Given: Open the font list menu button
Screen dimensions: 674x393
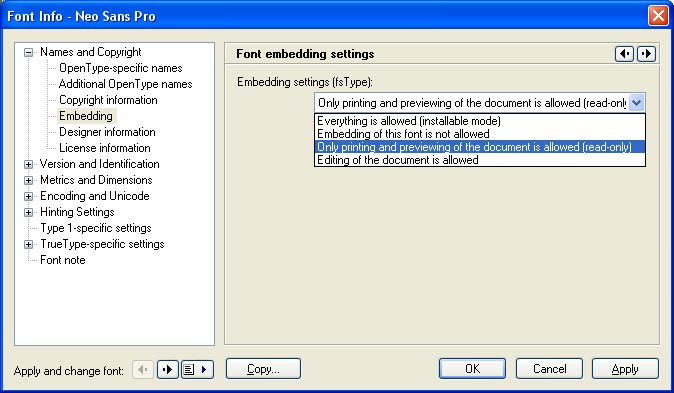Looking at the screenshot, I should [x=197, y=369].
